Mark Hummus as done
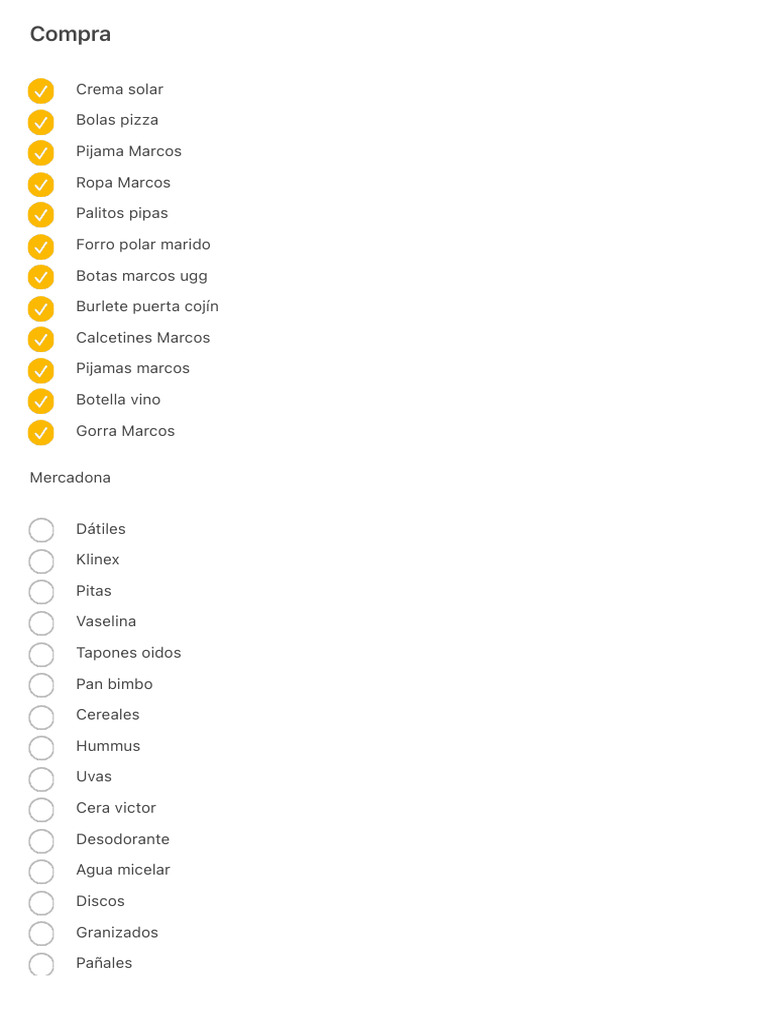This screenshot has width=768, height=1024. tap(41, 747)
